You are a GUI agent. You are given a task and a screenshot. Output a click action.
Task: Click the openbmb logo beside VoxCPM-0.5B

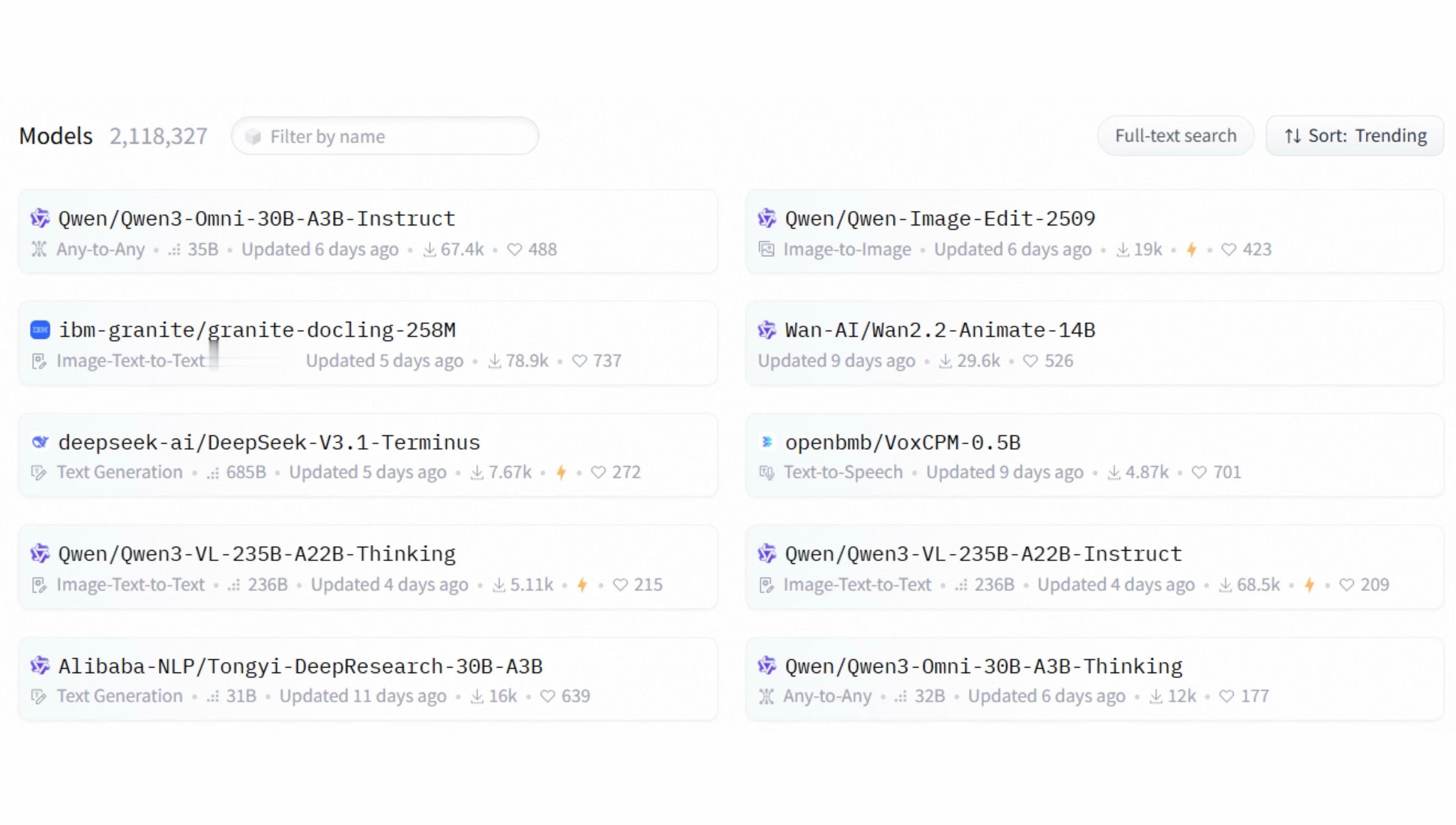point(767,442)
